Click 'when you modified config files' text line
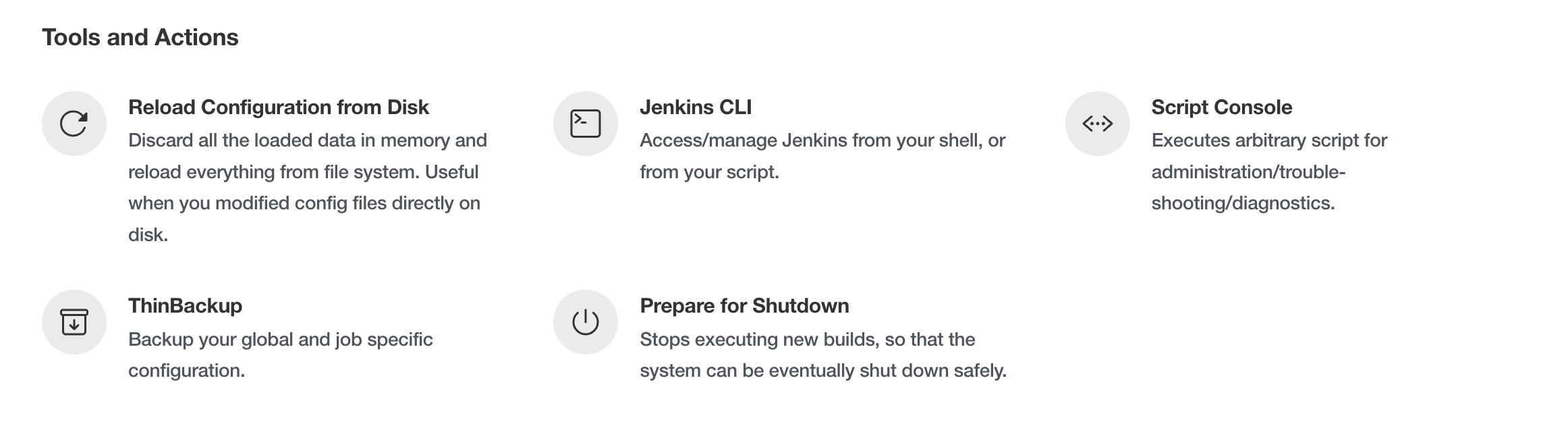 coord(304,203)
